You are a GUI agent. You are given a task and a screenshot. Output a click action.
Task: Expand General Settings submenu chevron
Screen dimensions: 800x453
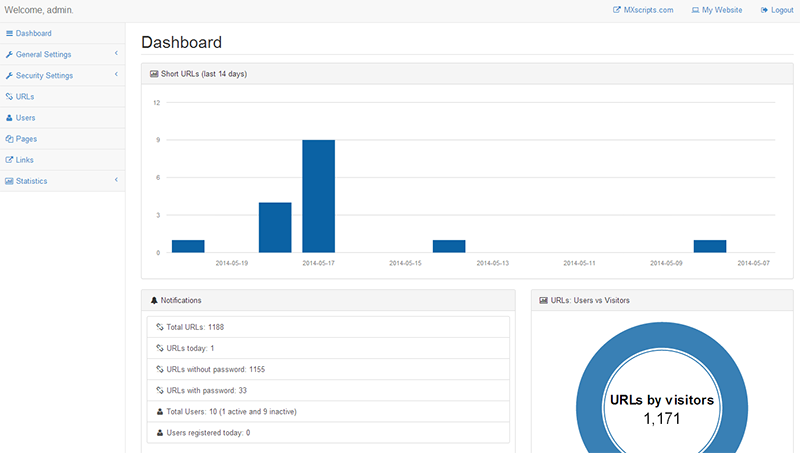pyautogui.click(x=116, y=53)
